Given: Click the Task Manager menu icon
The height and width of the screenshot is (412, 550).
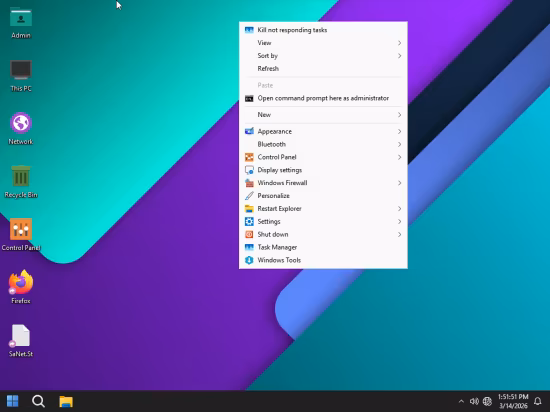Looking at the screenshot, I should pos(249,248).
